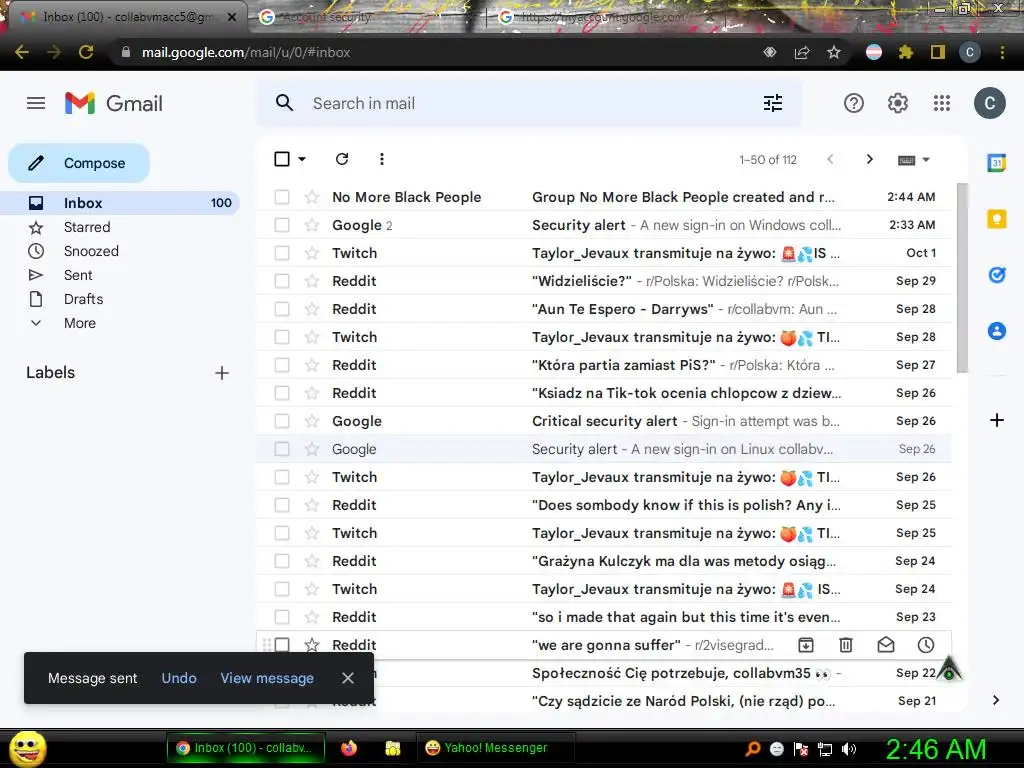Archive the "we are gonna suffer" email
Screen dimensions: 1024x768
pos(806,645)
